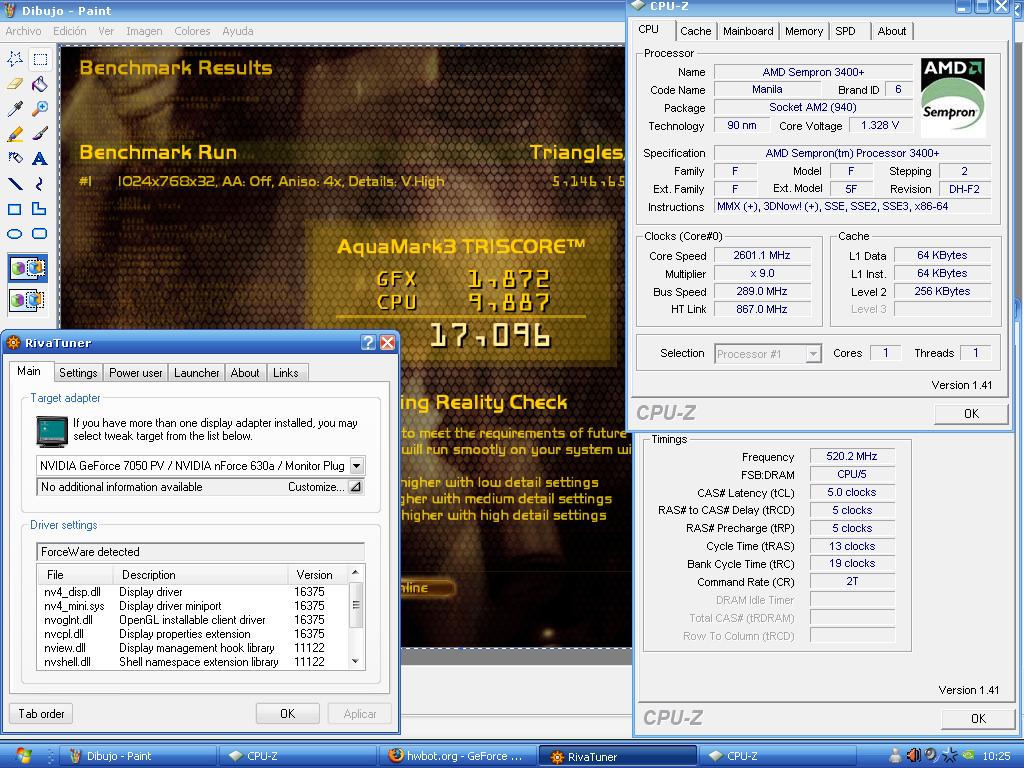Image resolution: width=1024 pixels, height=768 pixels.
Task: Sort driver list by the Version column header
Action: (x=317, y=575)
